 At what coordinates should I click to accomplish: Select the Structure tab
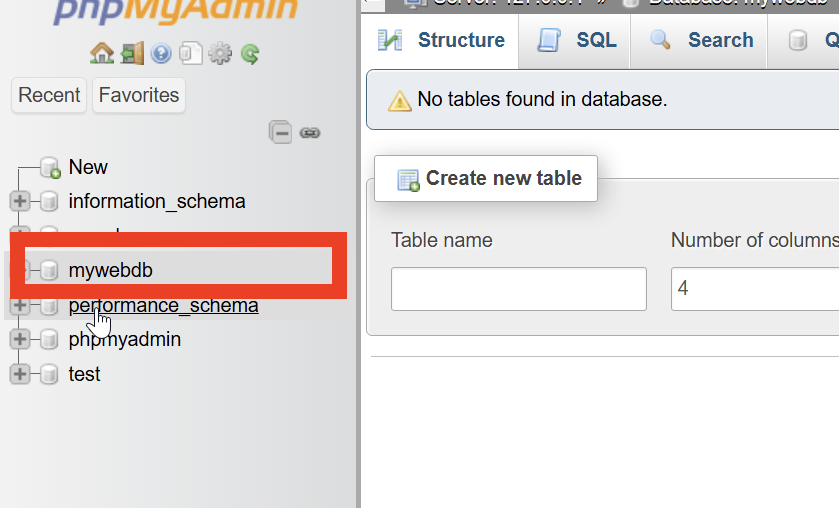pos(441,41)
